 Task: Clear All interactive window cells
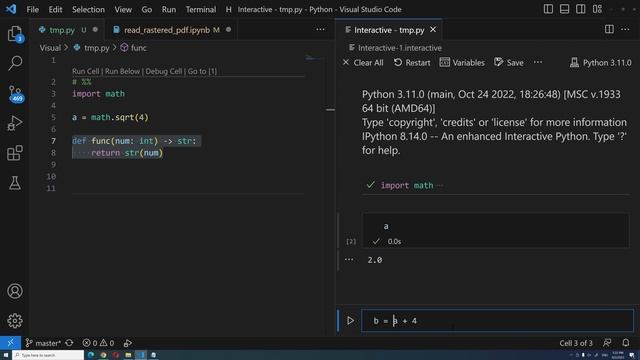click(x=363, y=62)
